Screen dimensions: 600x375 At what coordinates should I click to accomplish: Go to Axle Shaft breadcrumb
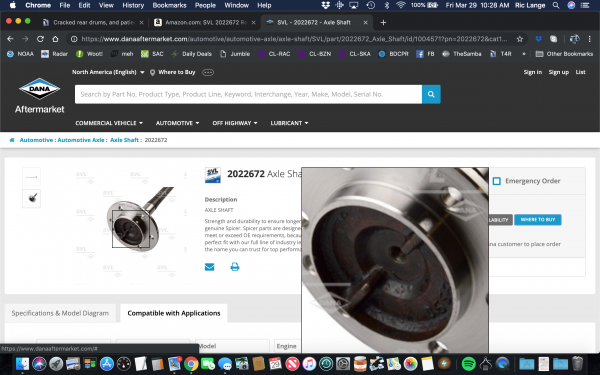tap(124, 140)
